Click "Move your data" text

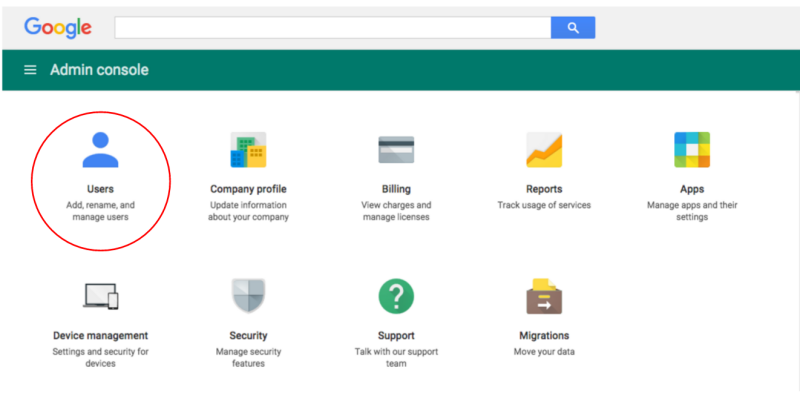[x=544, y=352]
